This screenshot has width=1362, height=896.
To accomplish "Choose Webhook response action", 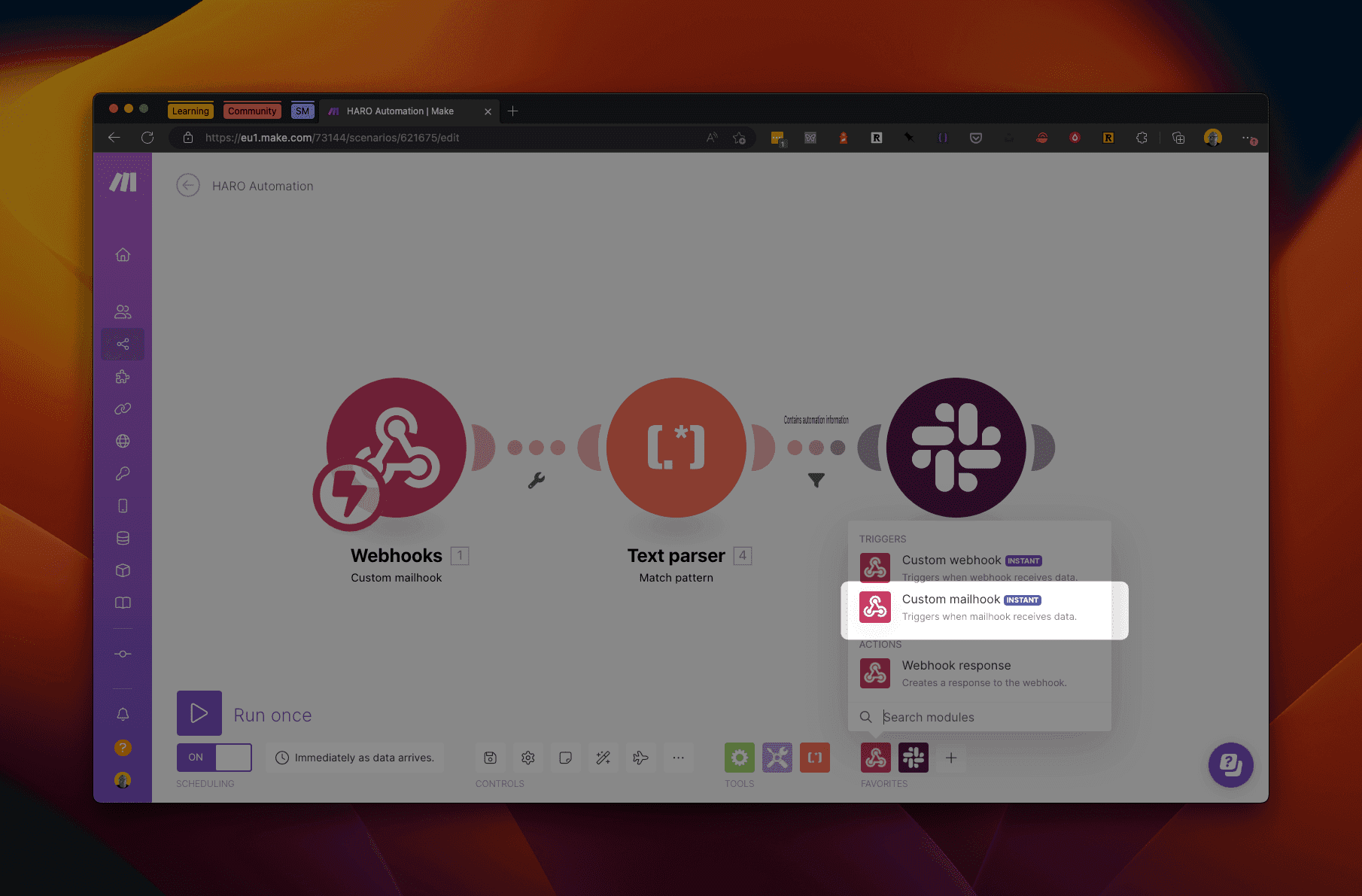I will pos(980,673).
